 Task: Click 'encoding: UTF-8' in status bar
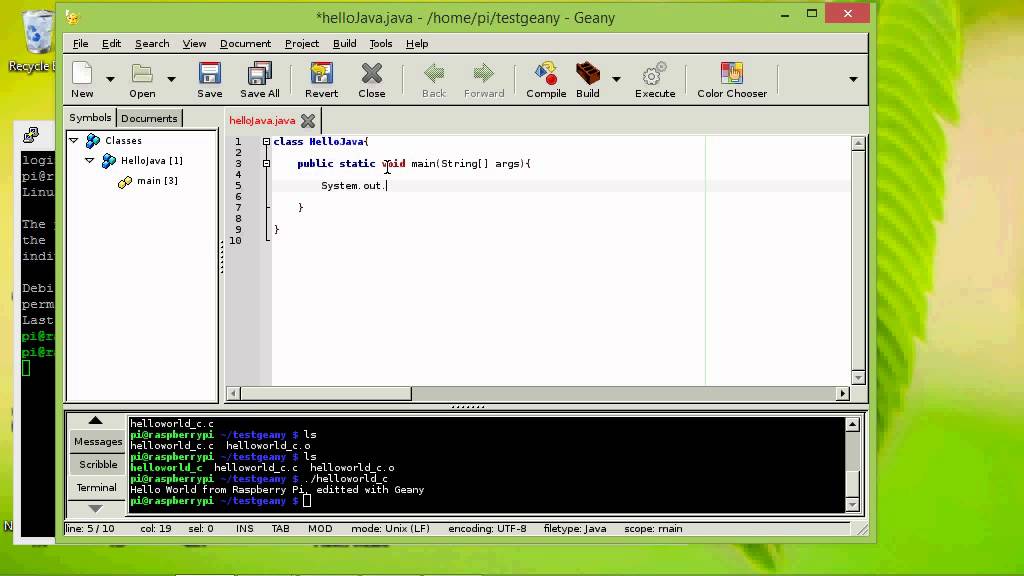pyautogui.click(x=487, y=529)
